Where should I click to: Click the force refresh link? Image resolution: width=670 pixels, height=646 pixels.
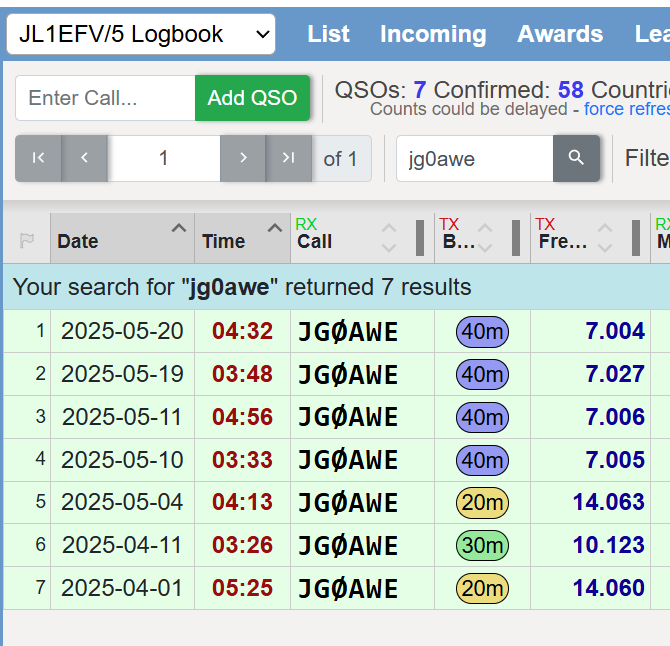[626, 109]
